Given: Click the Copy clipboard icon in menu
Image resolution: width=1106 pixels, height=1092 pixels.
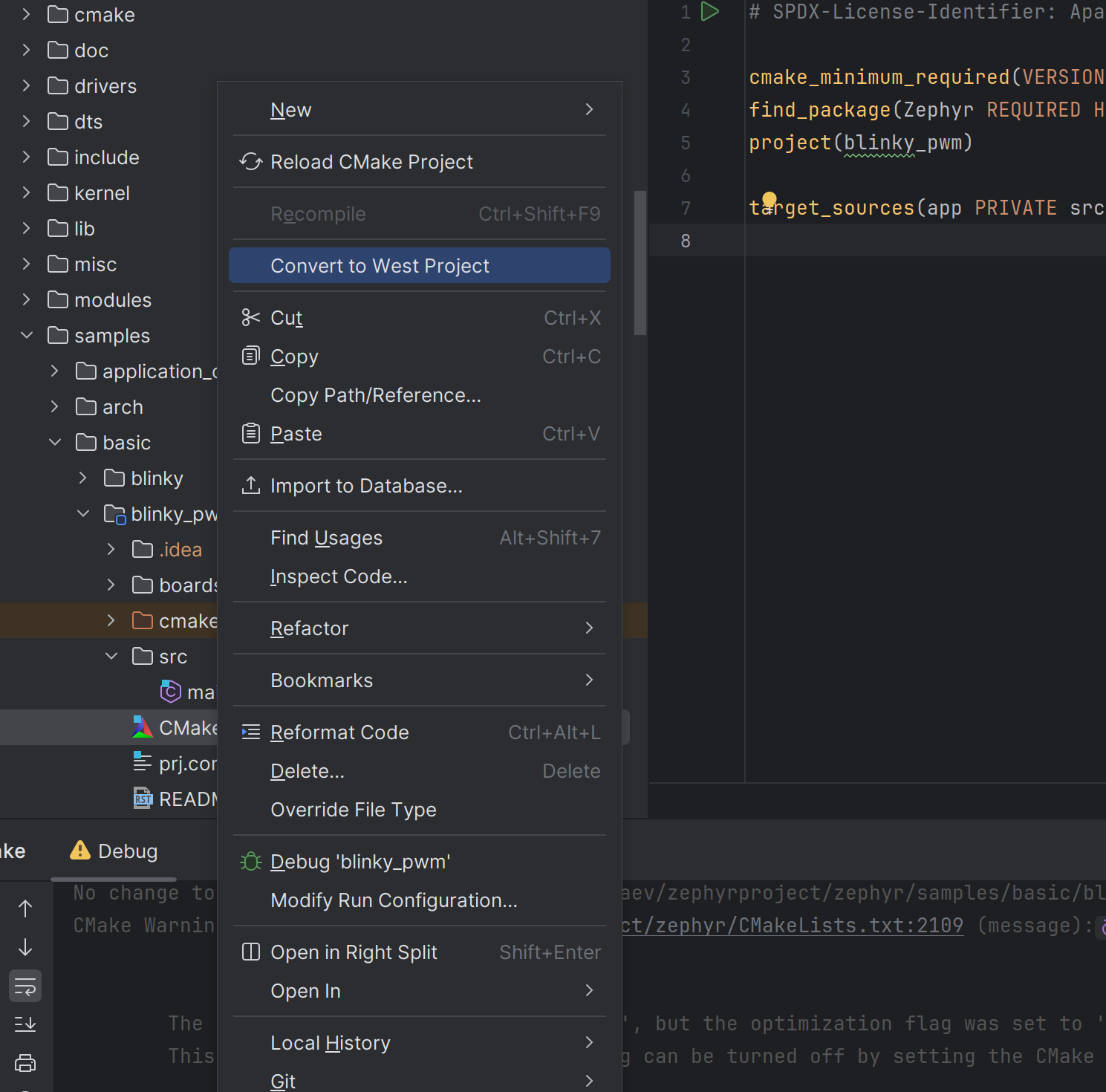Looking at the screenshot, I should [x=251, y=357].
